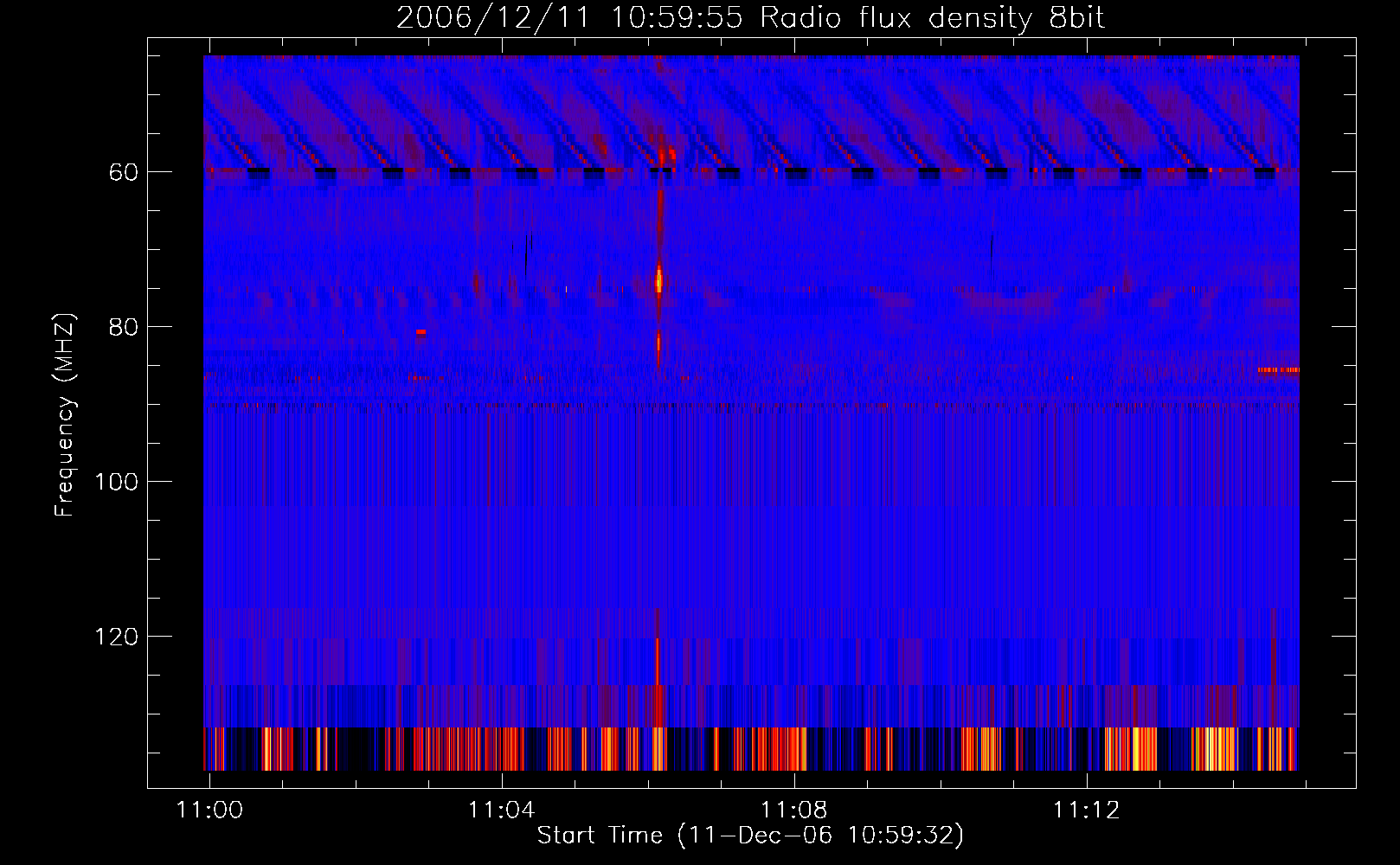Click the orange horizontal streak near 86 MHz at right edge
This screenshot has height=865, width=1400.
point(1278,370)
